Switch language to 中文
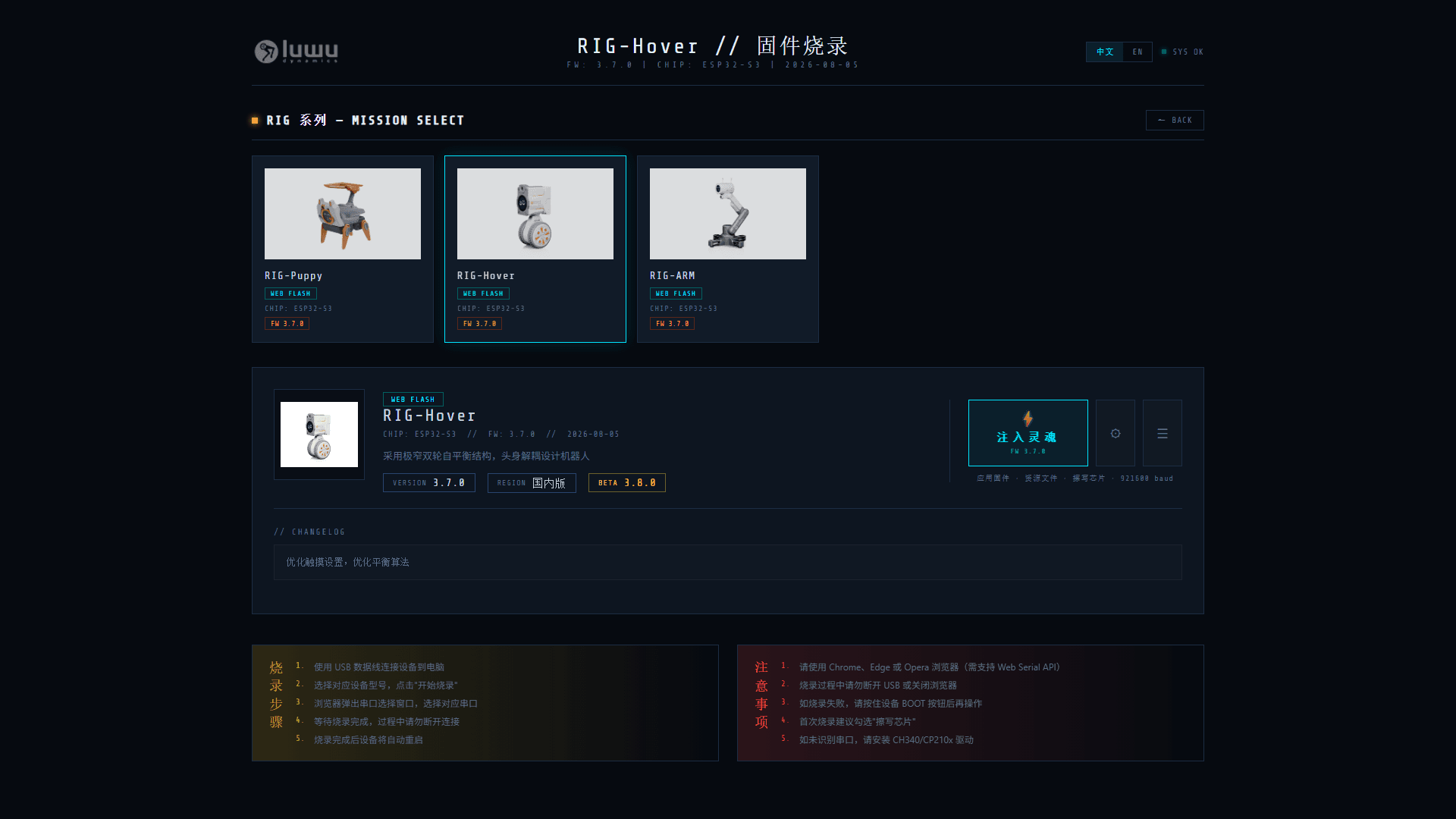The image size is (1456, 819). pyautogui.click(x=1105, y=52)
